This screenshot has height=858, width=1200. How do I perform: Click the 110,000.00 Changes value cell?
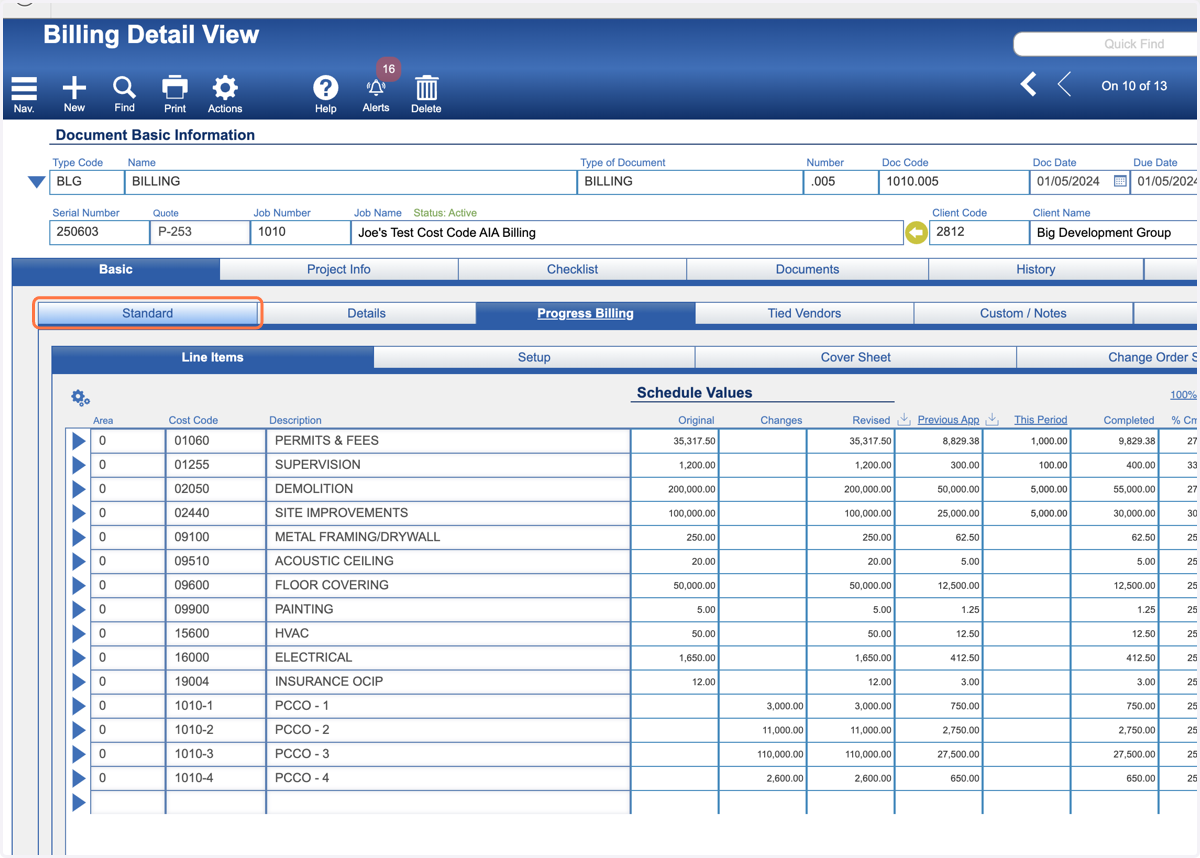(x=763, y=754)
